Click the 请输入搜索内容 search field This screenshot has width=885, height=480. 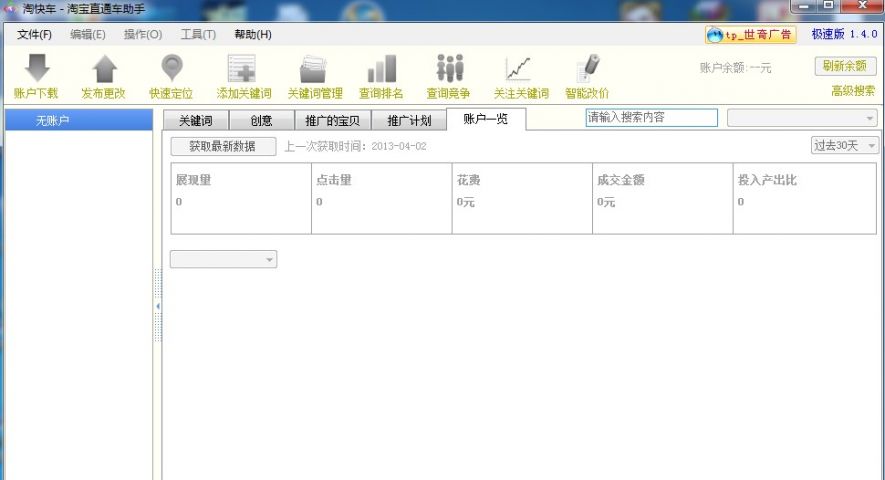(x=651, y=118)
